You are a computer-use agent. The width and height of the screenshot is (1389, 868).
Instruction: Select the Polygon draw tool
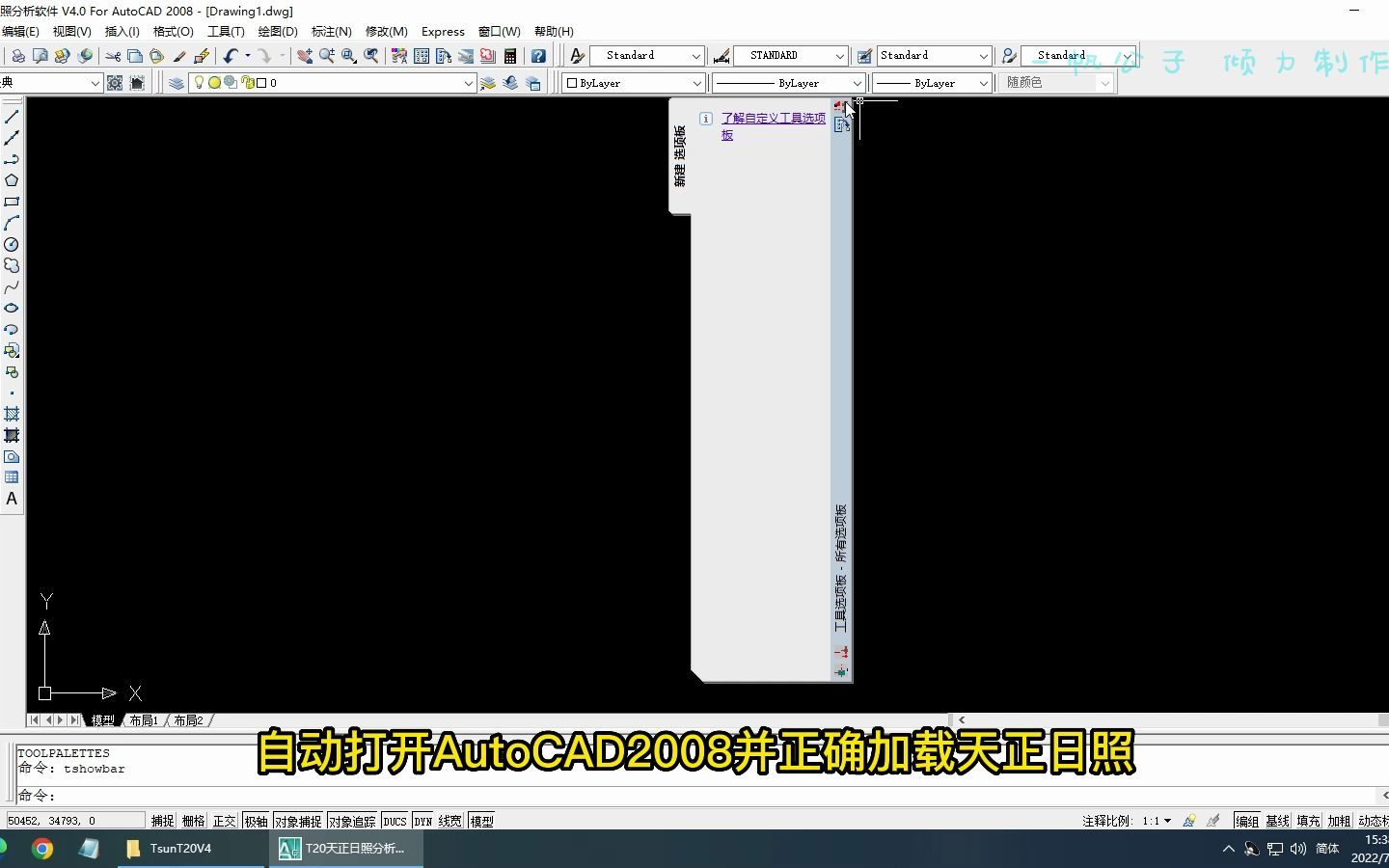tap(12, 180)
